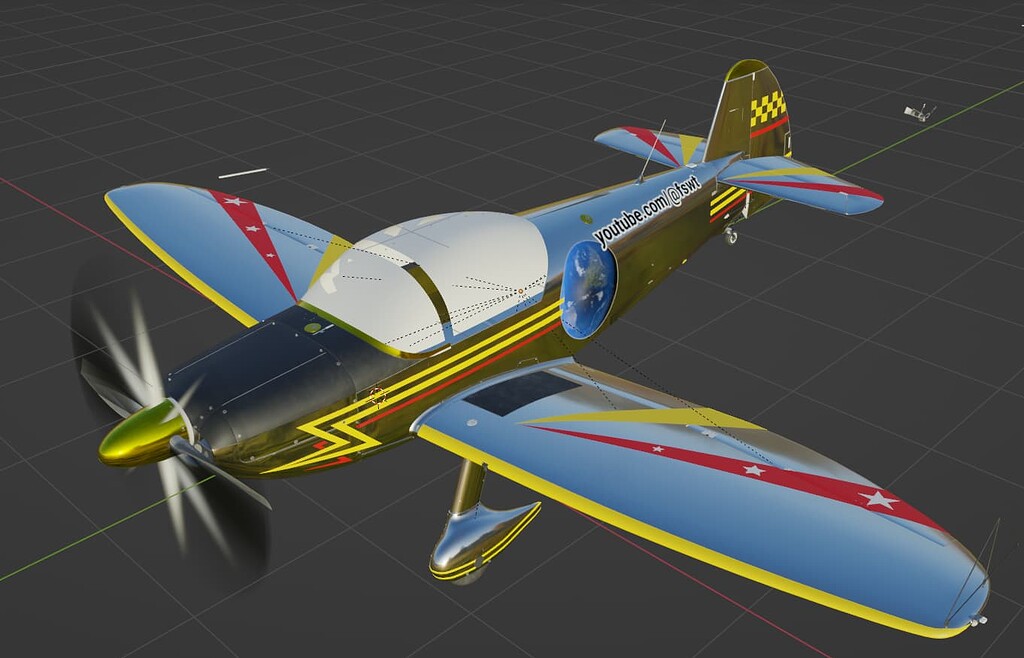Click the Earth globe decal on fuselage

point(583,288)
